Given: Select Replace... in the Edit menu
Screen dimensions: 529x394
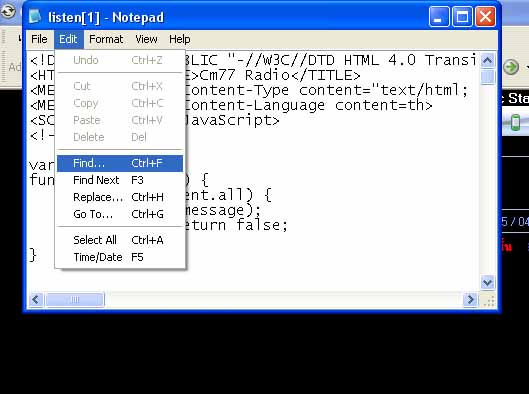Looking at the screenshot, I should [x=120, y=197].
